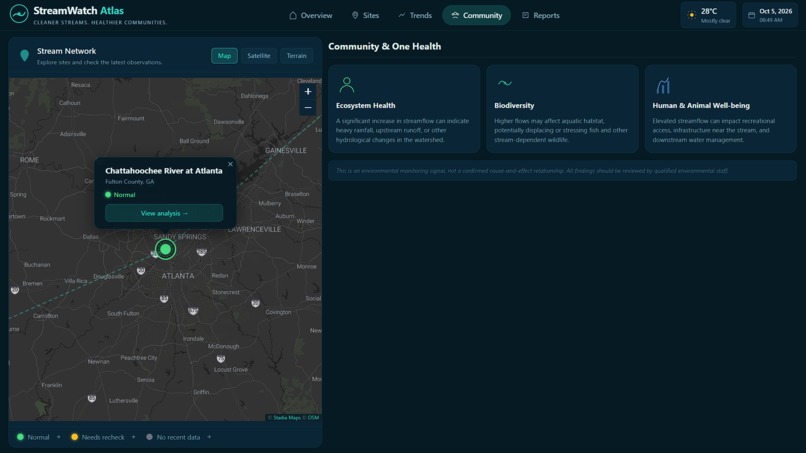Open the Ecosystem Health card
Screen dimensions: 806x453
(404, 108)
